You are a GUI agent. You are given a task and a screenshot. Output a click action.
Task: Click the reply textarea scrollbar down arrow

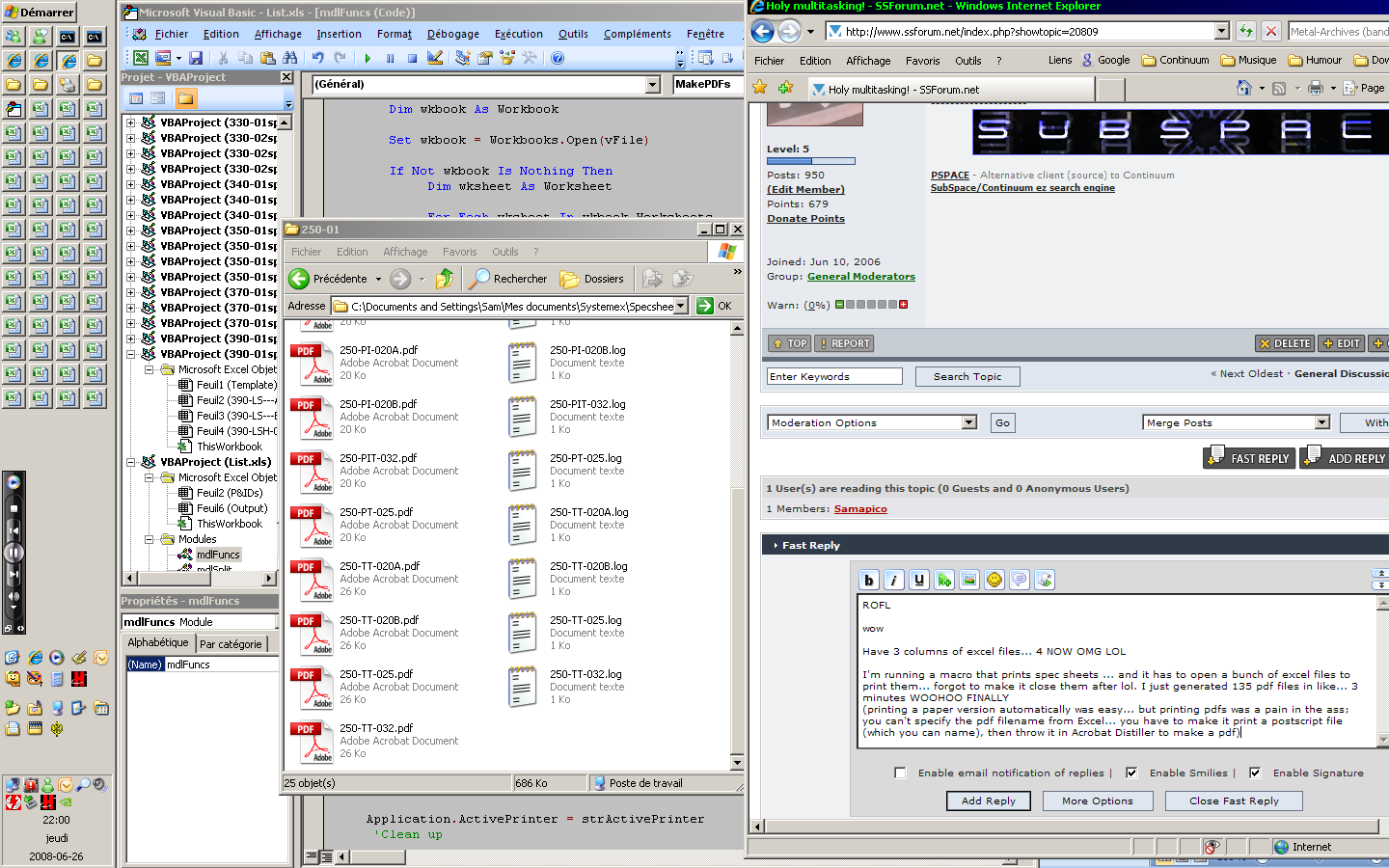(x=1382, y=740)
